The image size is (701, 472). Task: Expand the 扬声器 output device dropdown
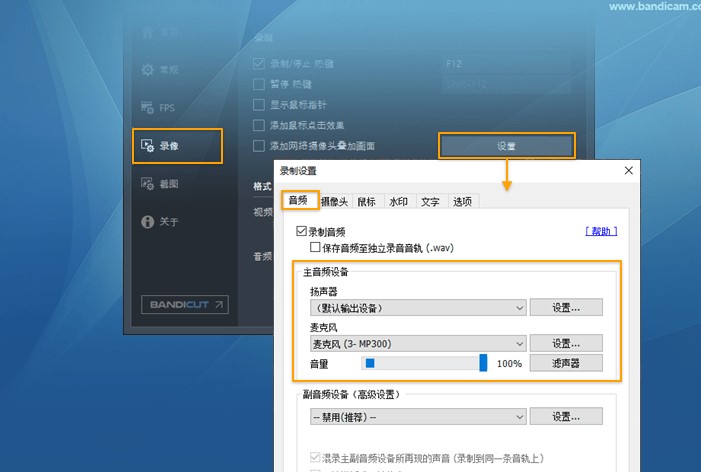coord(418,308)
